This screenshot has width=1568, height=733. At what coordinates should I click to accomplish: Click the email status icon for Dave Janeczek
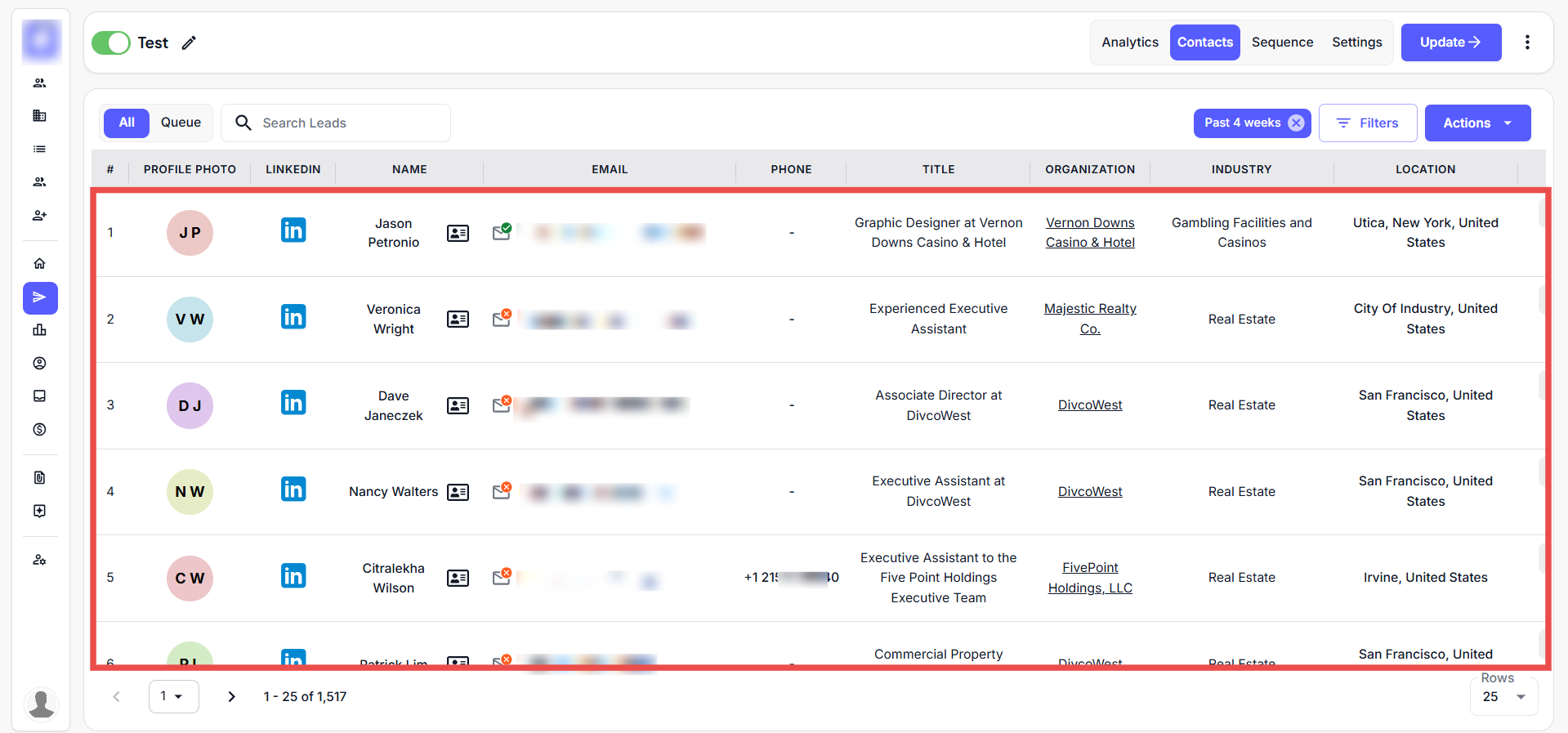tap(502, 404)
